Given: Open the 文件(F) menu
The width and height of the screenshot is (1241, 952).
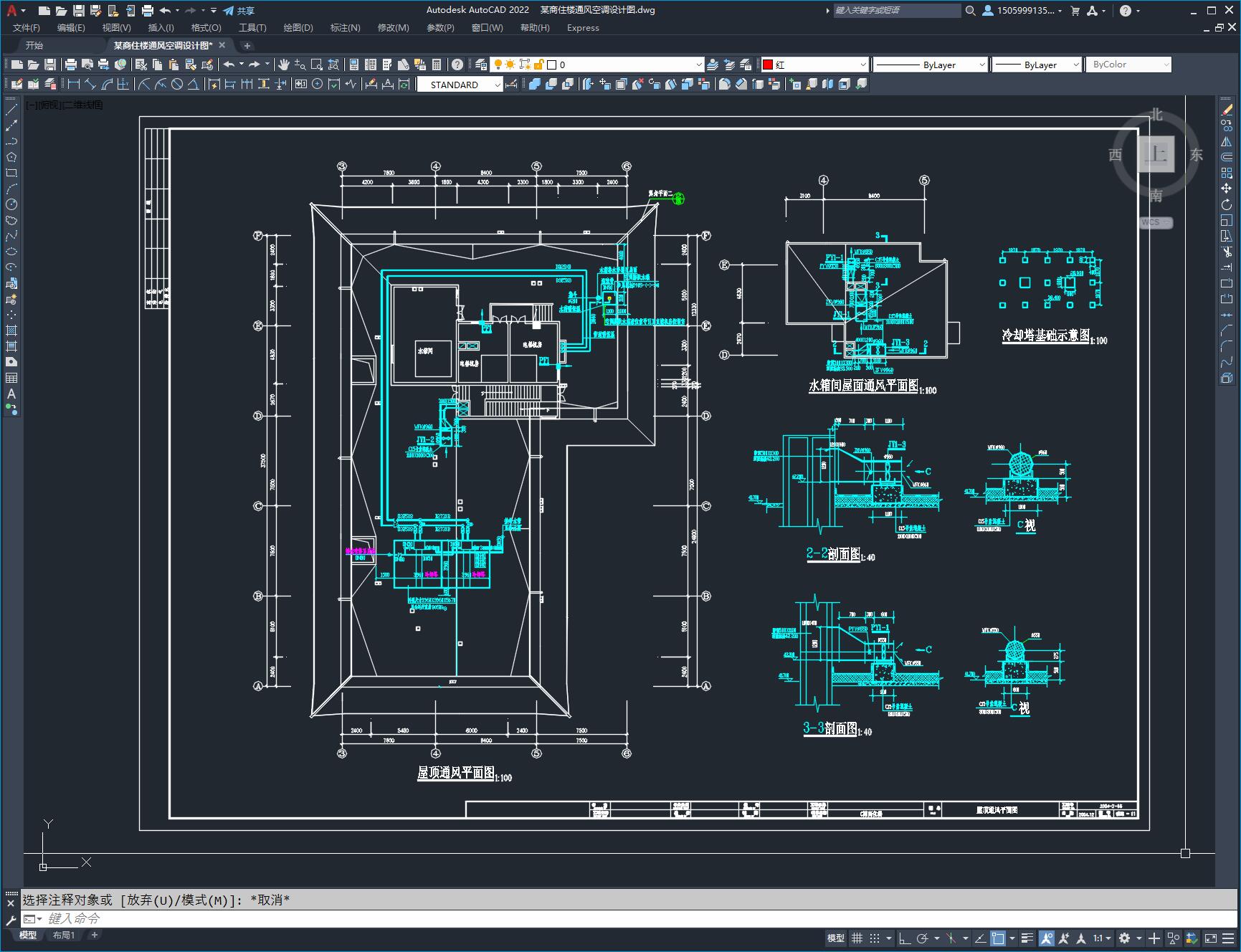Looking at the screenshot, I should [x=27, y=27].
